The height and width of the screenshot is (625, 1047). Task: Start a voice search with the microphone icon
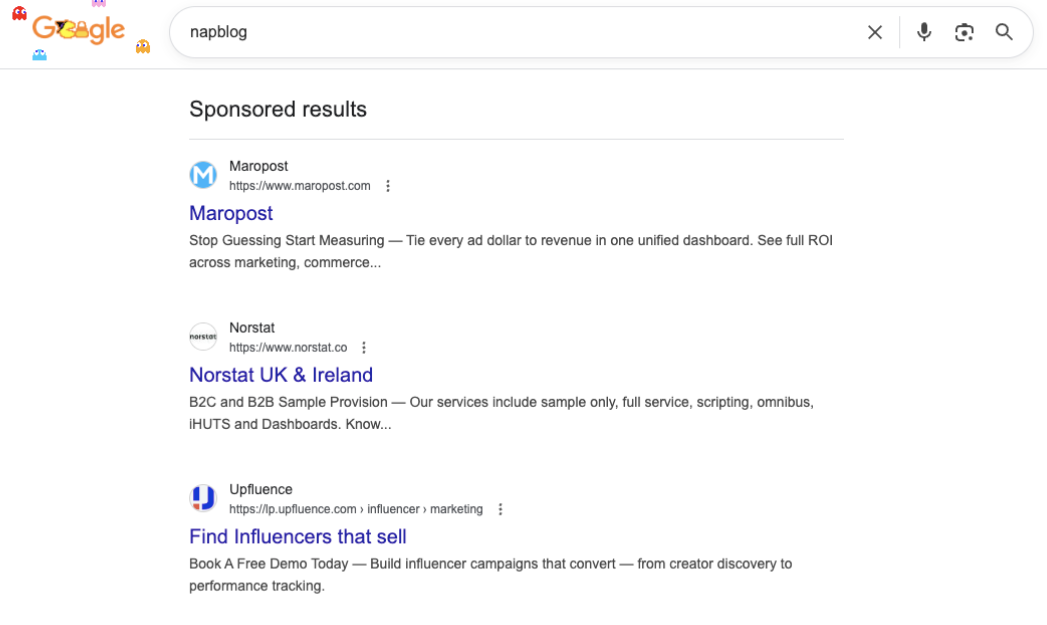point(924,32)
